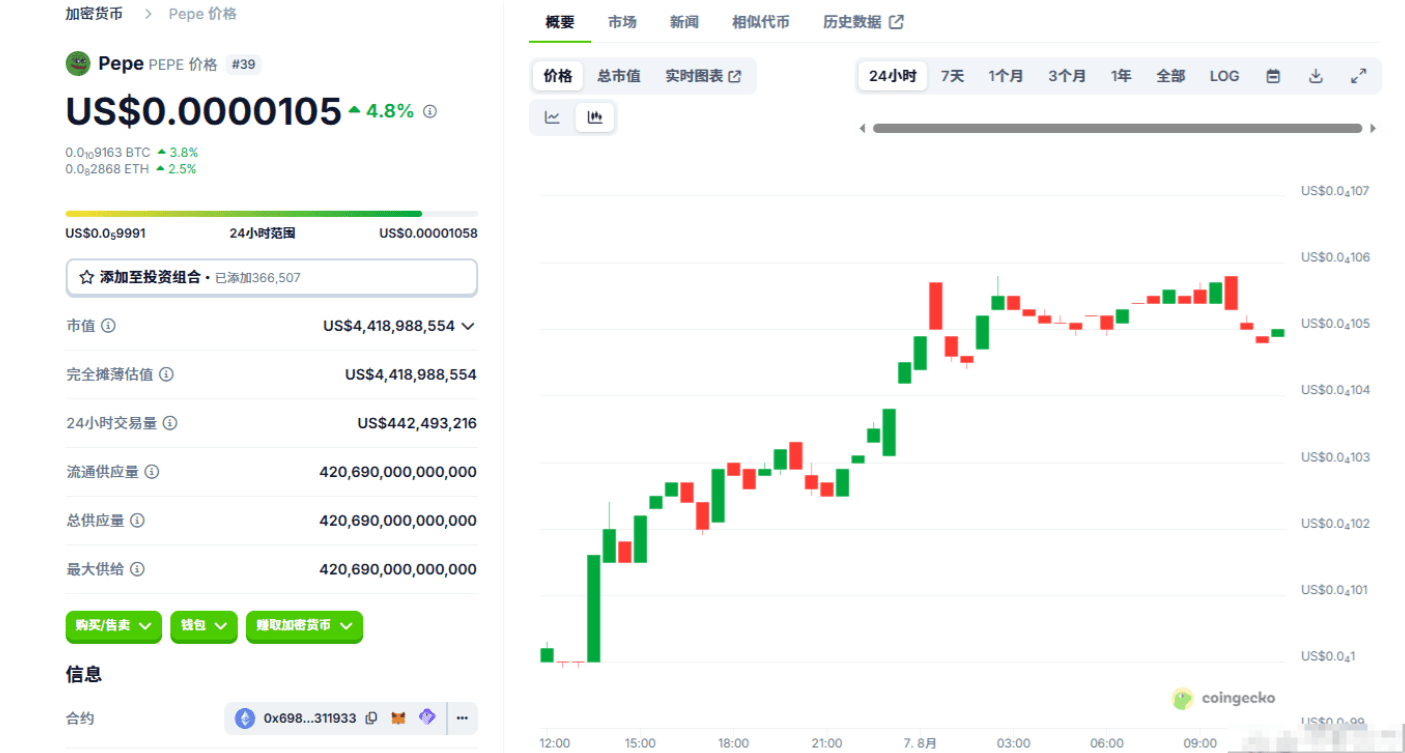
Task: Open info tooltip next to 流通供应量
Action: tap(152, 472)
